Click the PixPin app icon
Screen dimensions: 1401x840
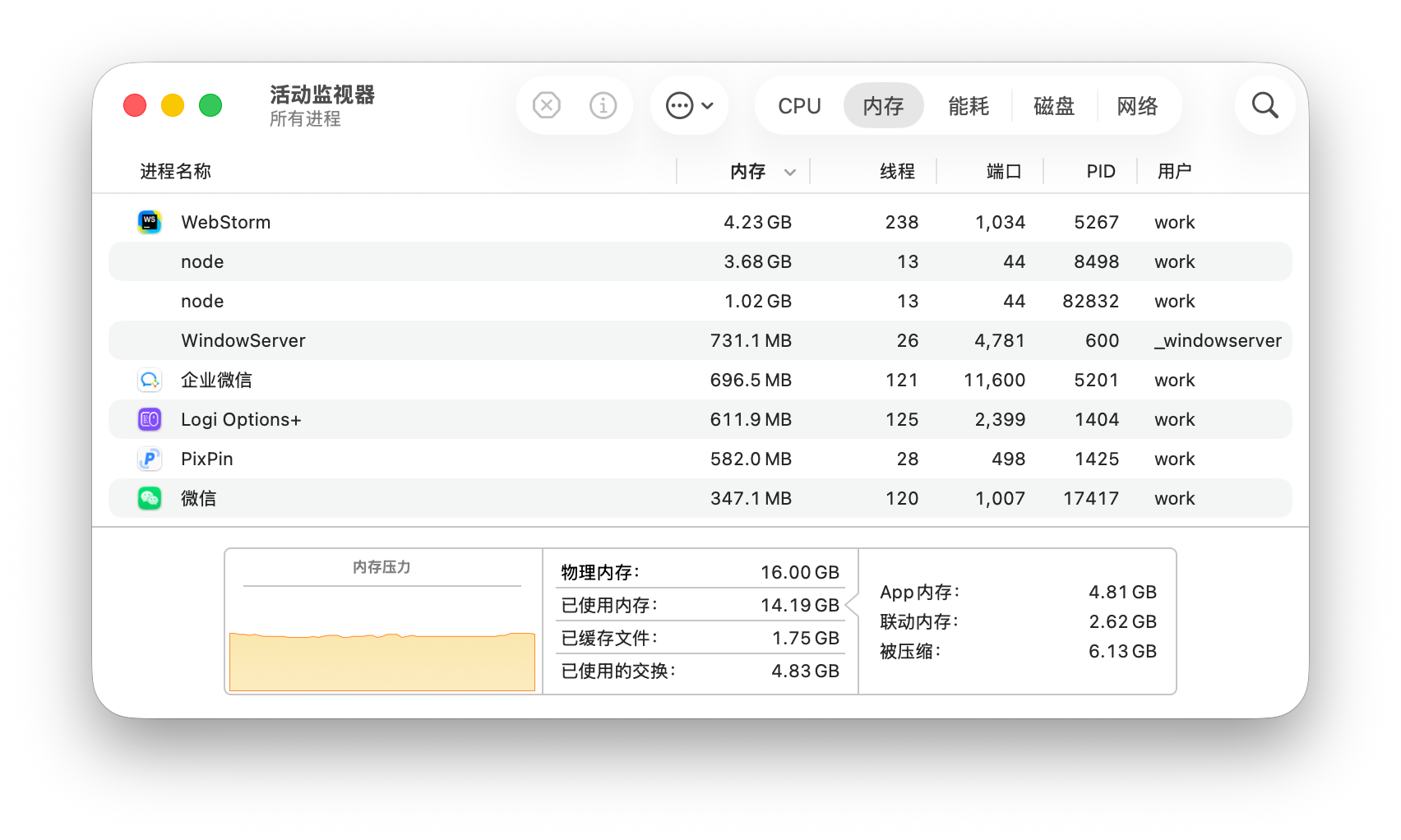point(150,459)
